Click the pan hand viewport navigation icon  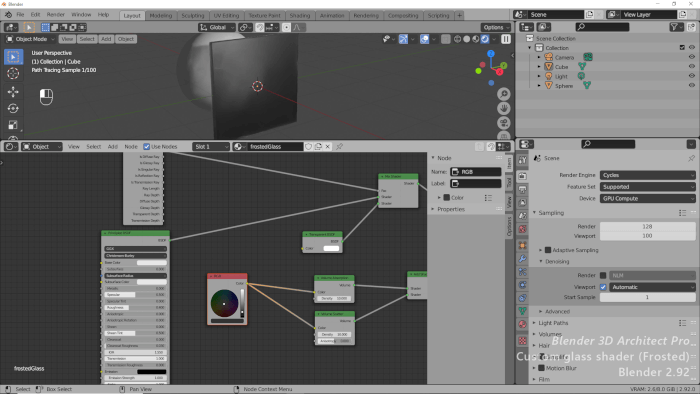[x=504, y=108]
